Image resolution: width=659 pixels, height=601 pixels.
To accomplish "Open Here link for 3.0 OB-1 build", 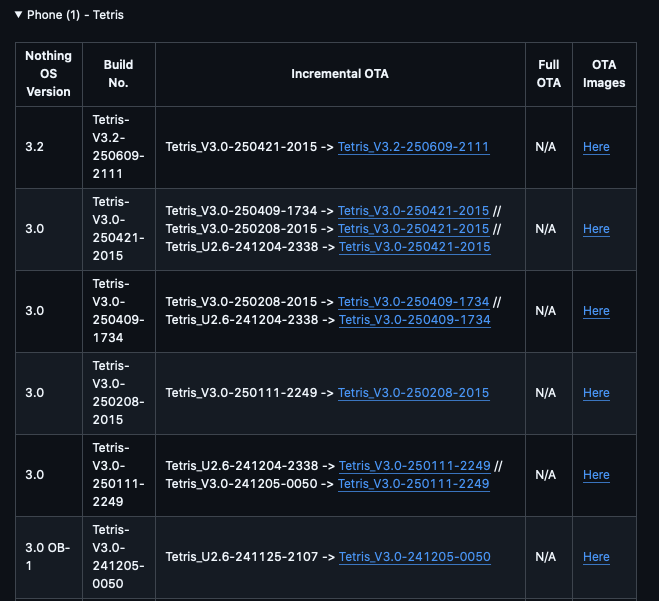I will [x=596, y=556].
